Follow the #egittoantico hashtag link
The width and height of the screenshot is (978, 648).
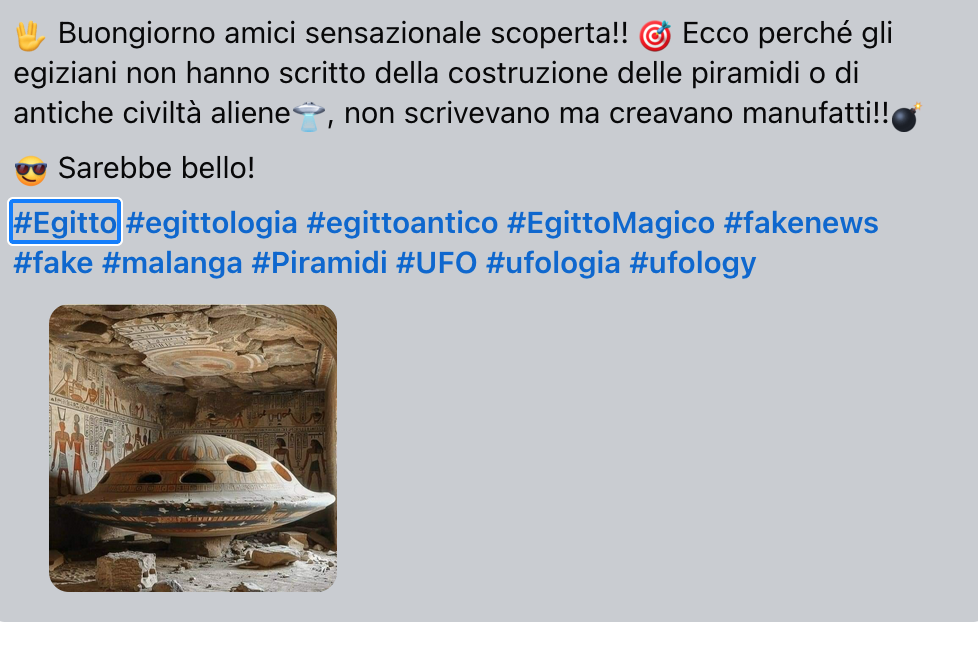[402, 223]
